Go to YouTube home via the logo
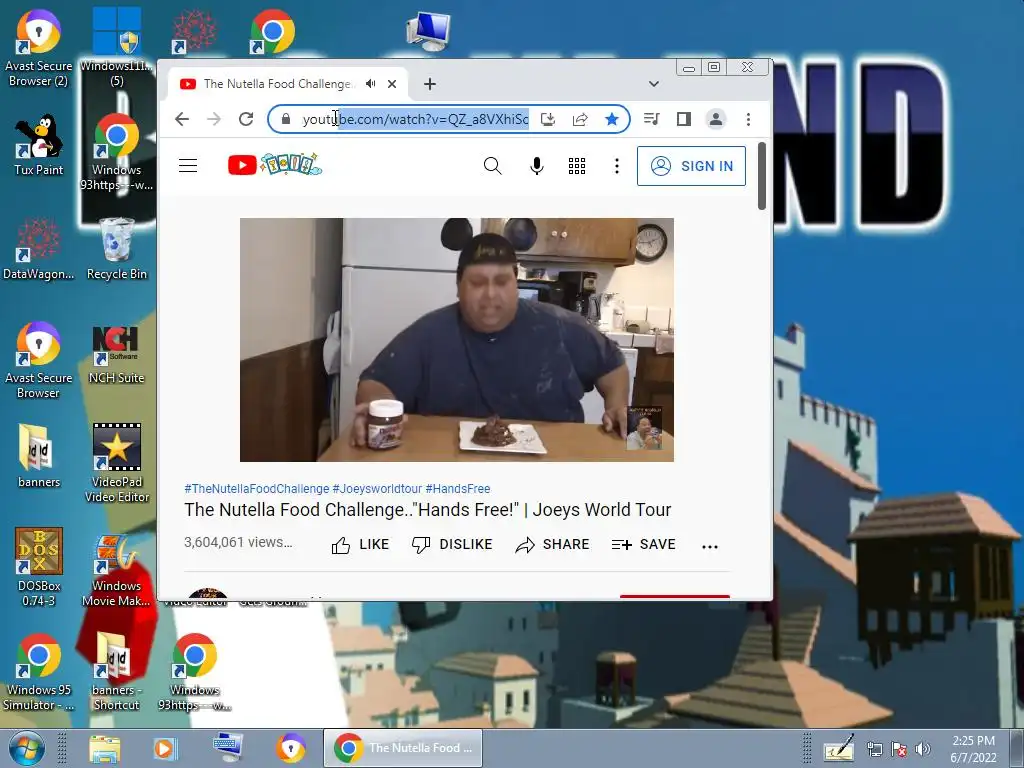Viewport: 1024px width, 768px height. (x=274, y=165)
